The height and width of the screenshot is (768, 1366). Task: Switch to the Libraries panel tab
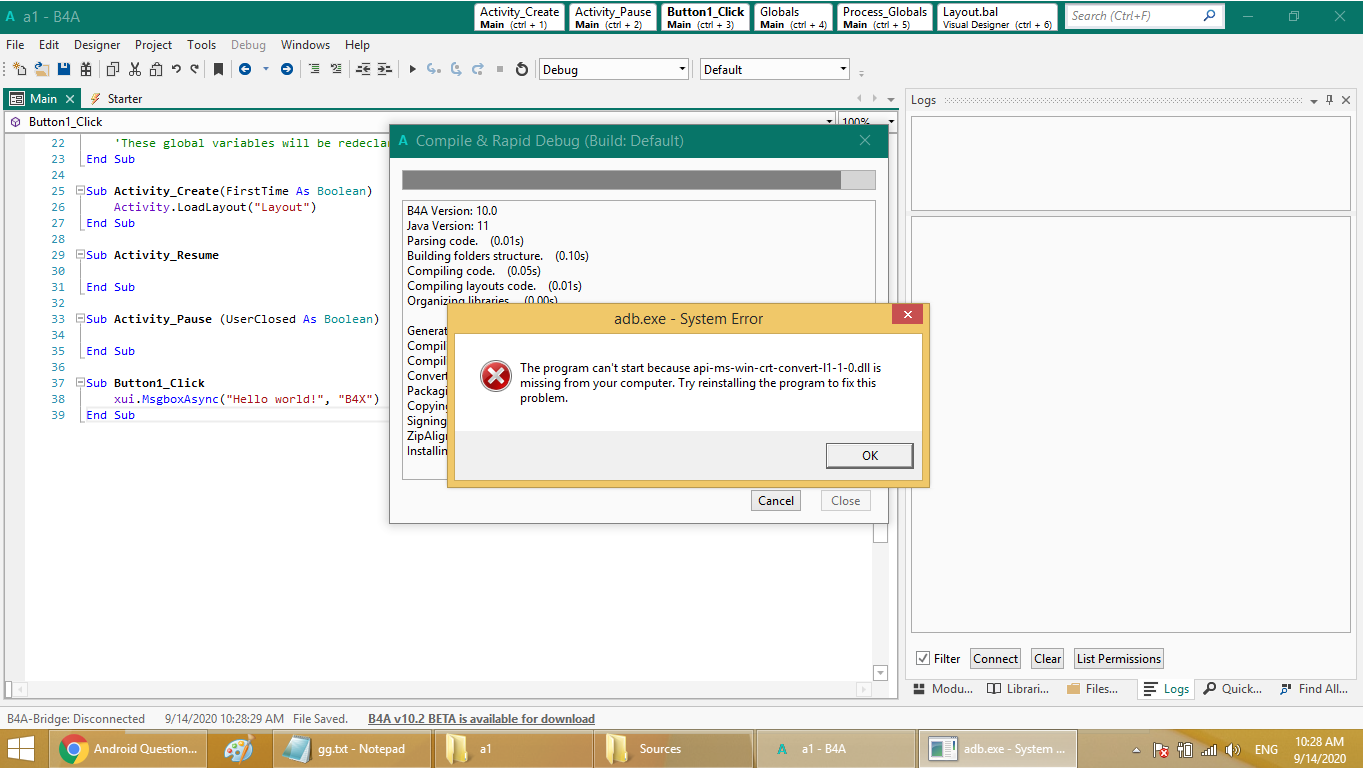tap(1018, 689)
